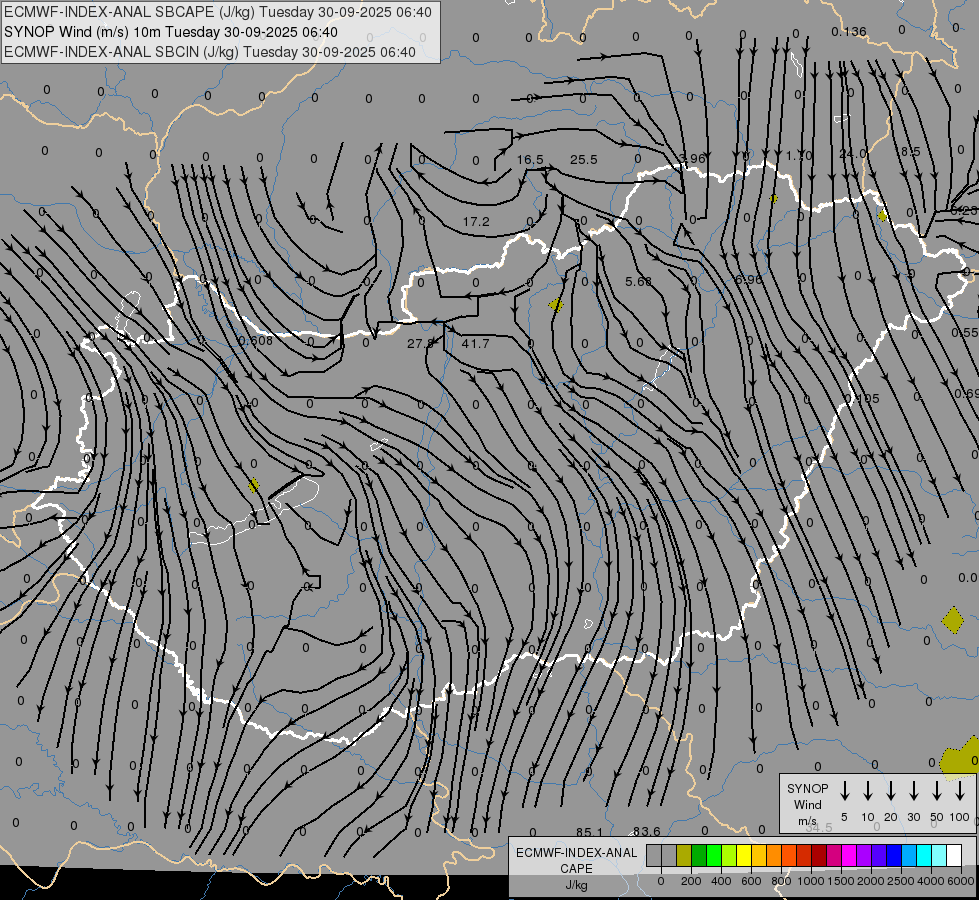Image resolution: width=979 pixels, height=900 pixels.
Task: Click the 1000 label on CAPE scale
Action: click(x=810, y=881)
